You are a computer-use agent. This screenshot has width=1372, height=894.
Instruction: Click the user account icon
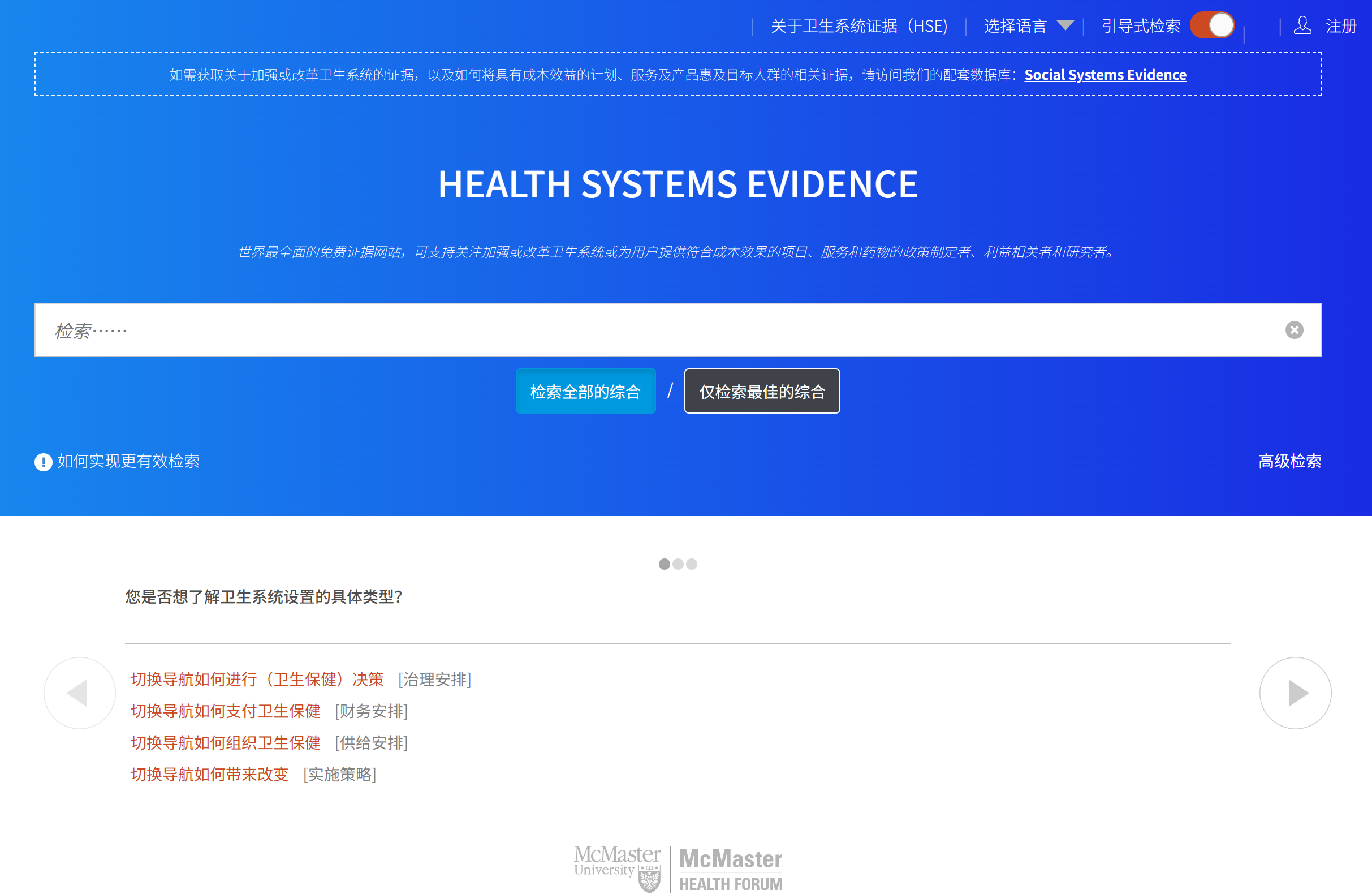(1302, 26)
